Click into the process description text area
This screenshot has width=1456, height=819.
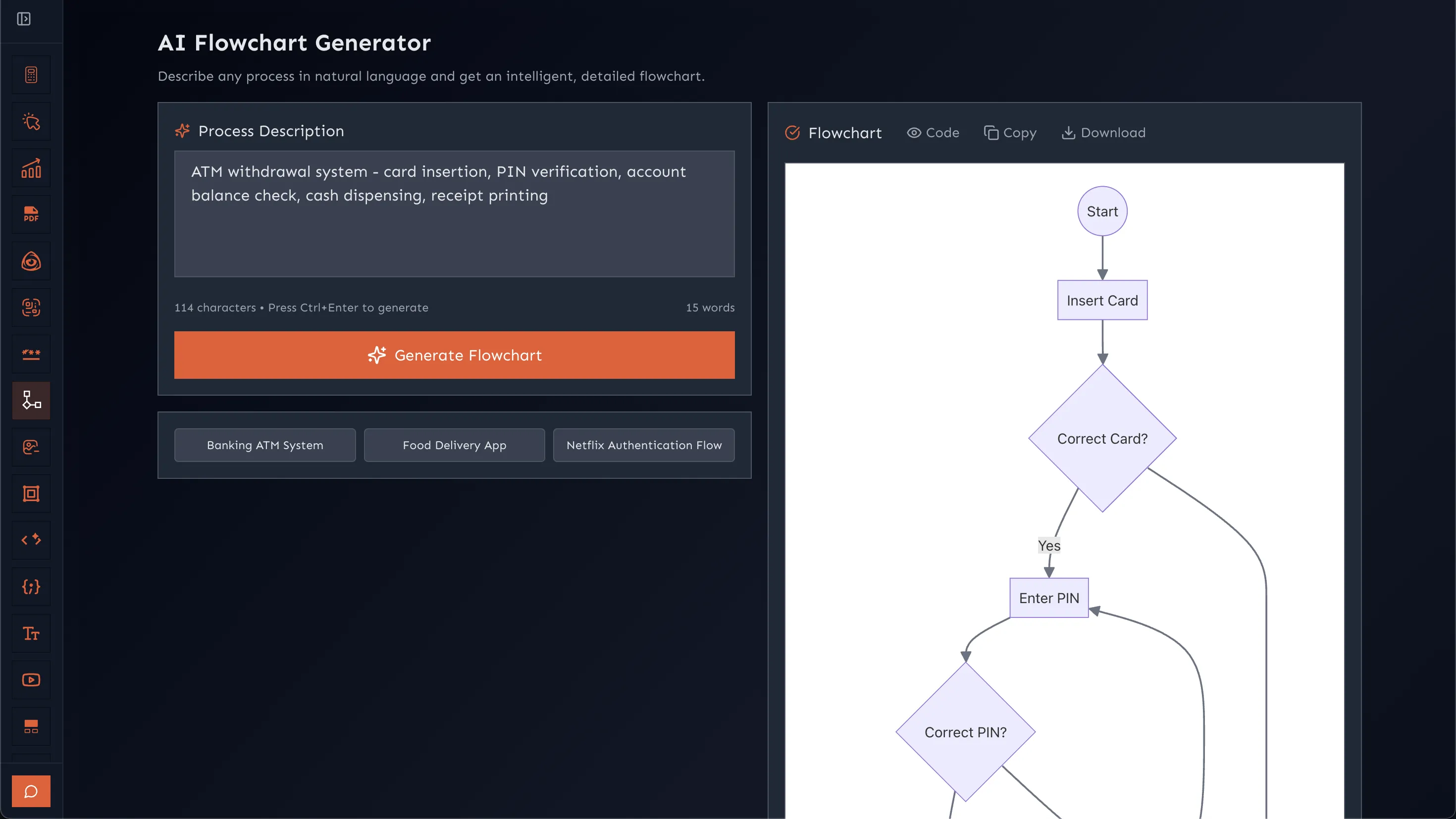[454, 226]
